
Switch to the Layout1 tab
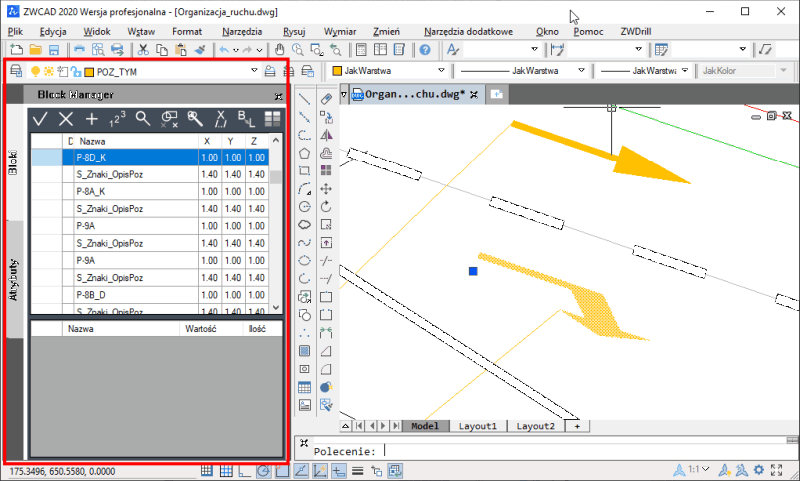[x=478, y=426]
